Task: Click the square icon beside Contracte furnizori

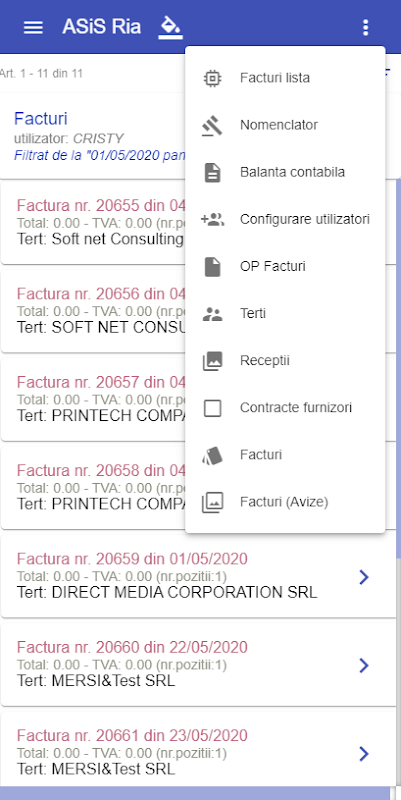Action: 212,408
